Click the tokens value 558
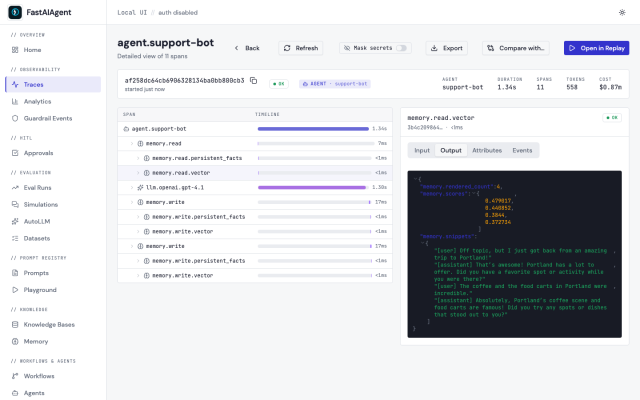 coord(572,87)
